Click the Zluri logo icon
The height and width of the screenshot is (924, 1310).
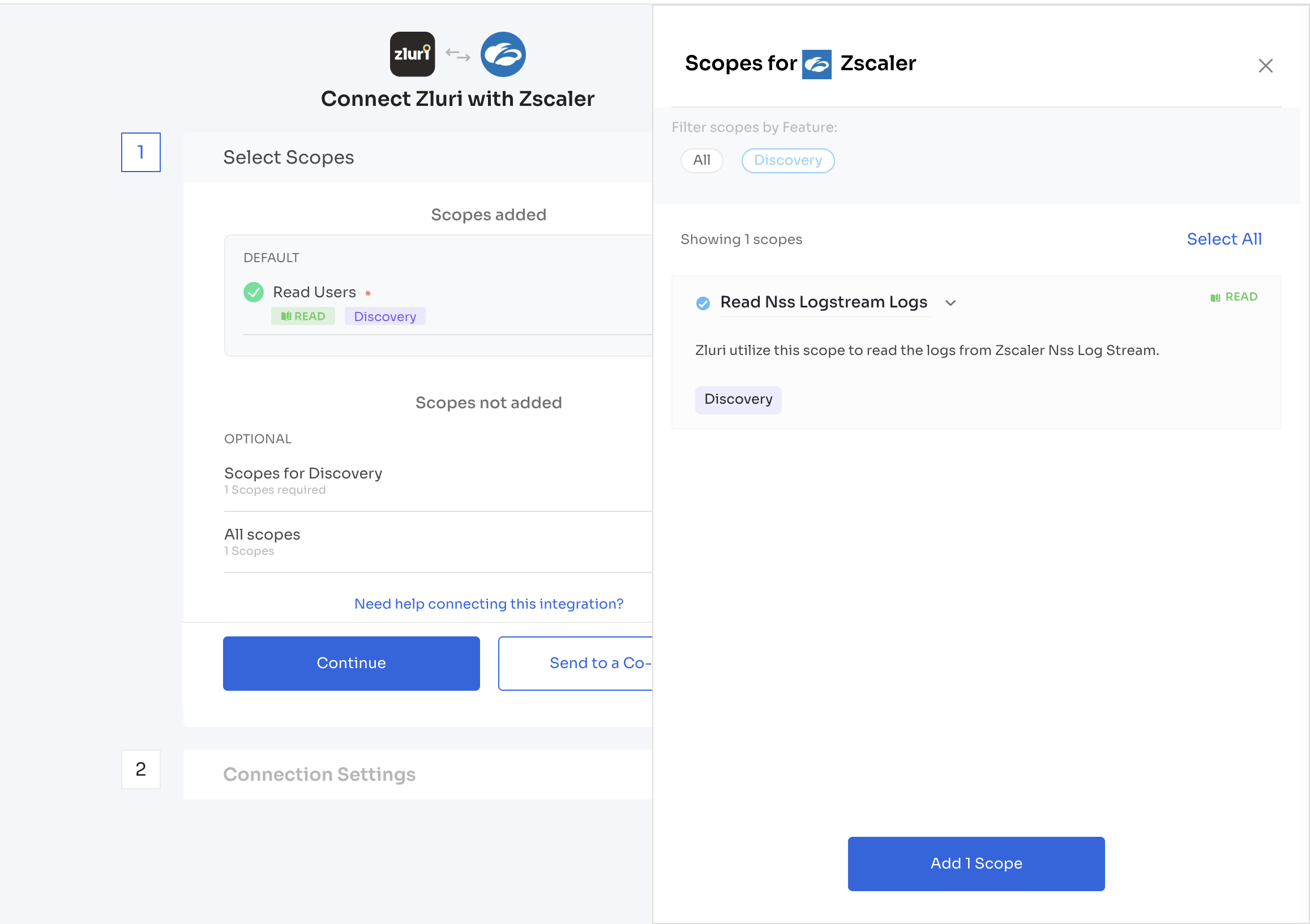click(x=412, y=54)
